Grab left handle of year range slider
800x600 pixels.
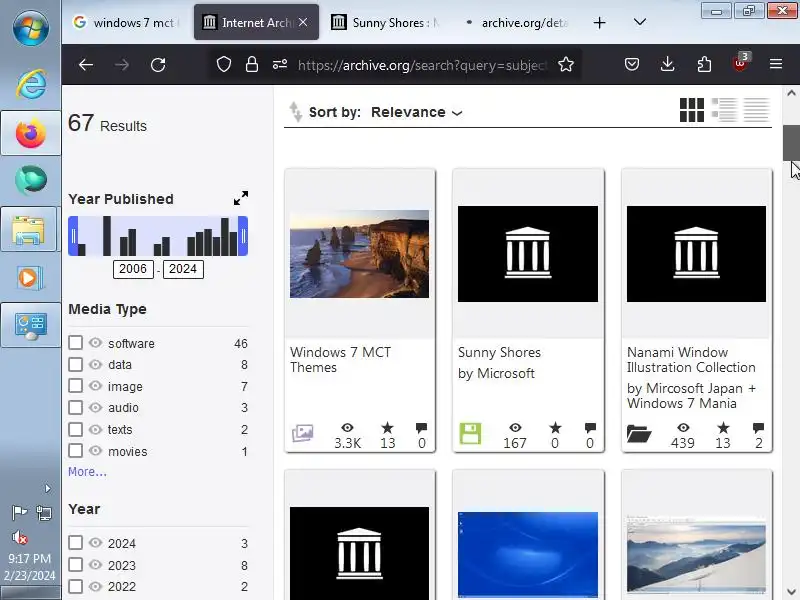pyautogui.click(x=73, y=236)
